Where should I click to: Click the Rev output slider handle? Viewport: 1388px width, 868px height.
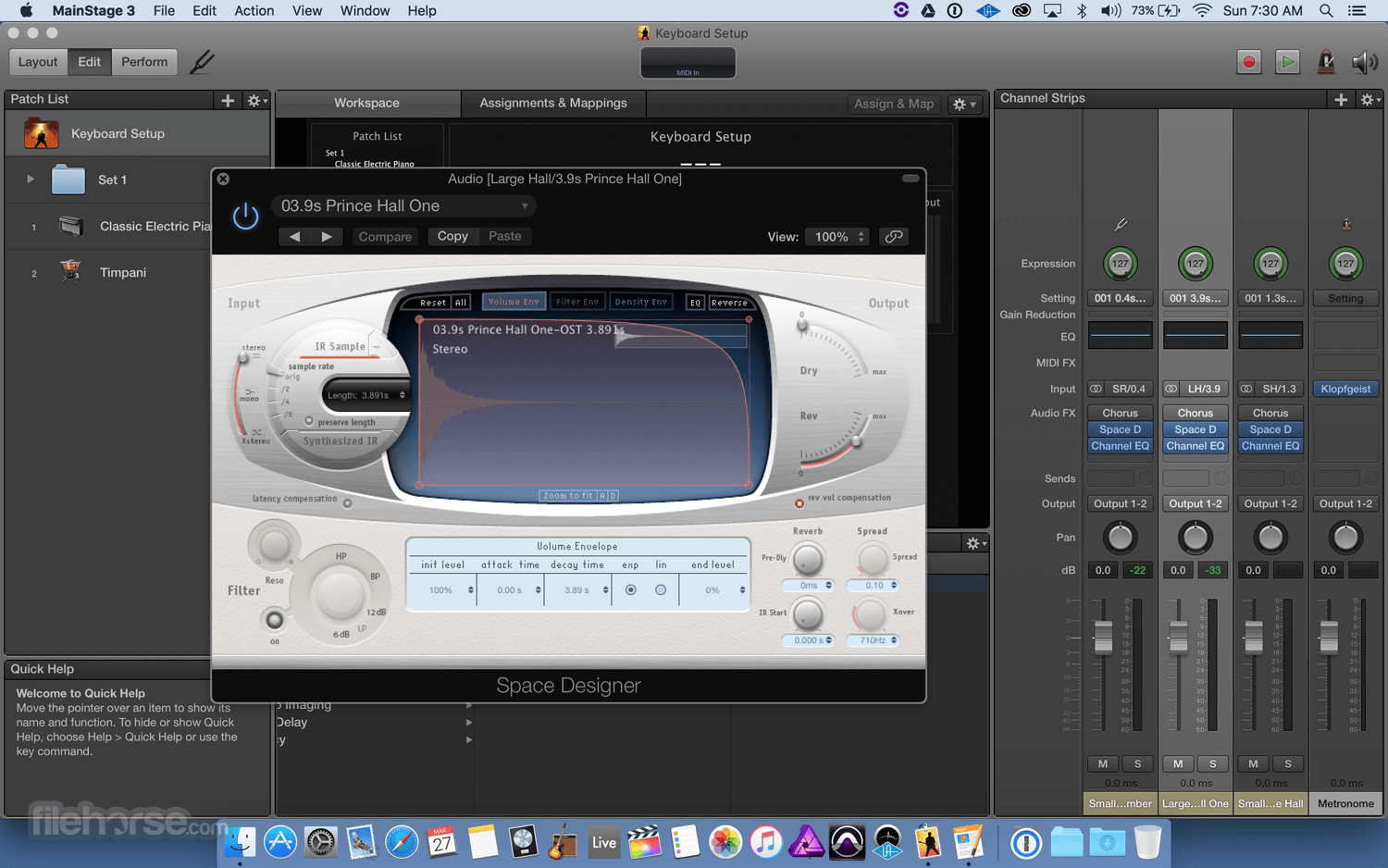pos(857,440)
